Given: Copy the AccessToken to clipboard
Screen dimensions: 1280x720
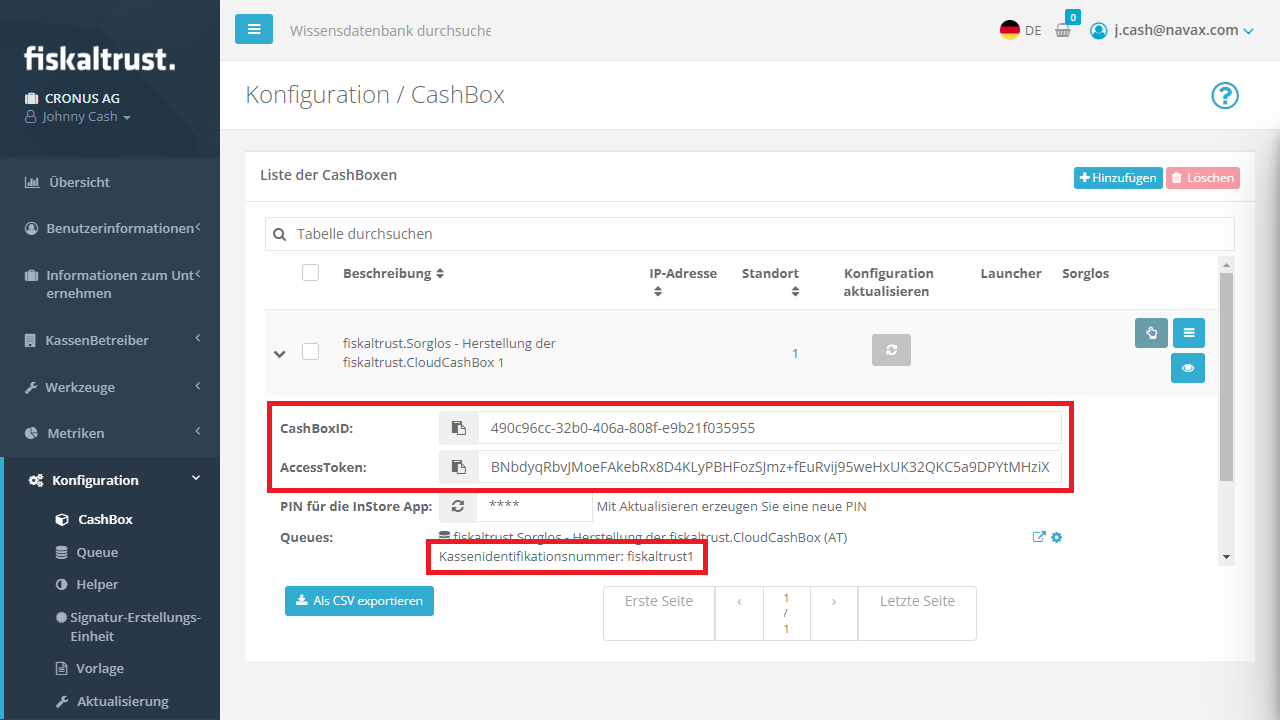Looking at the screenshot, I should coord(459,467).
